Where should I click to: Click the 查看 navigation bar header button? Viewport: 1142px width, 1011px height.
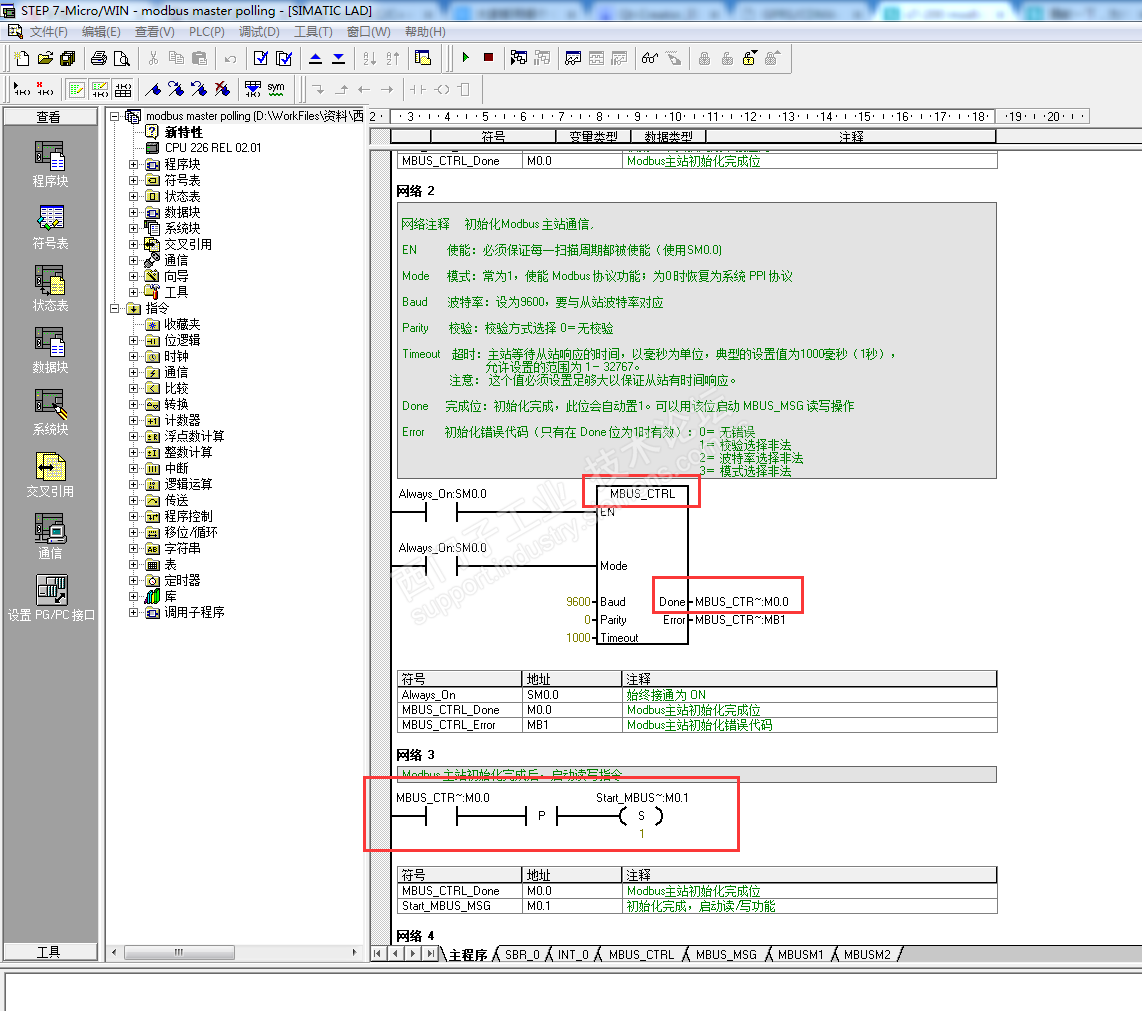[50, 117]
